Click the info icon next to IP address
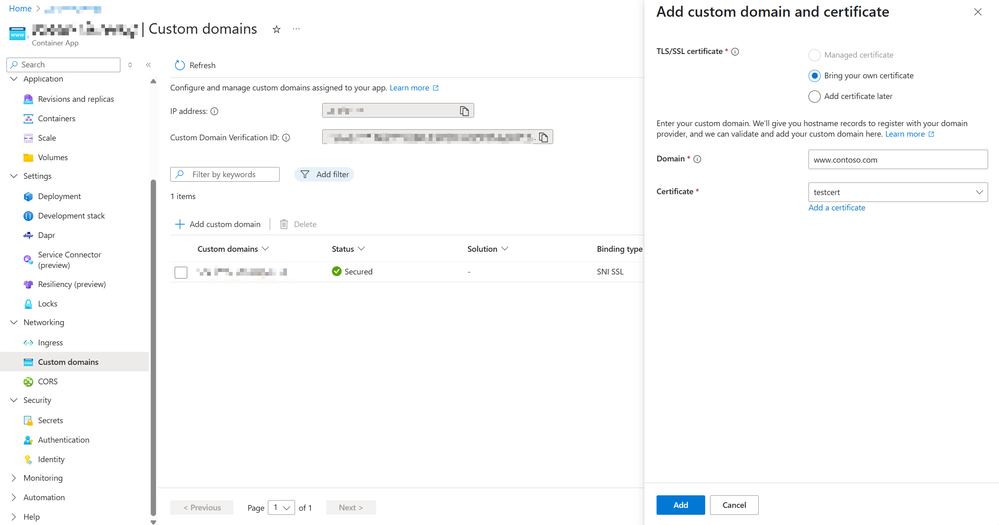The height and width of the screenshot is (525, 999). tap(214, 111)
